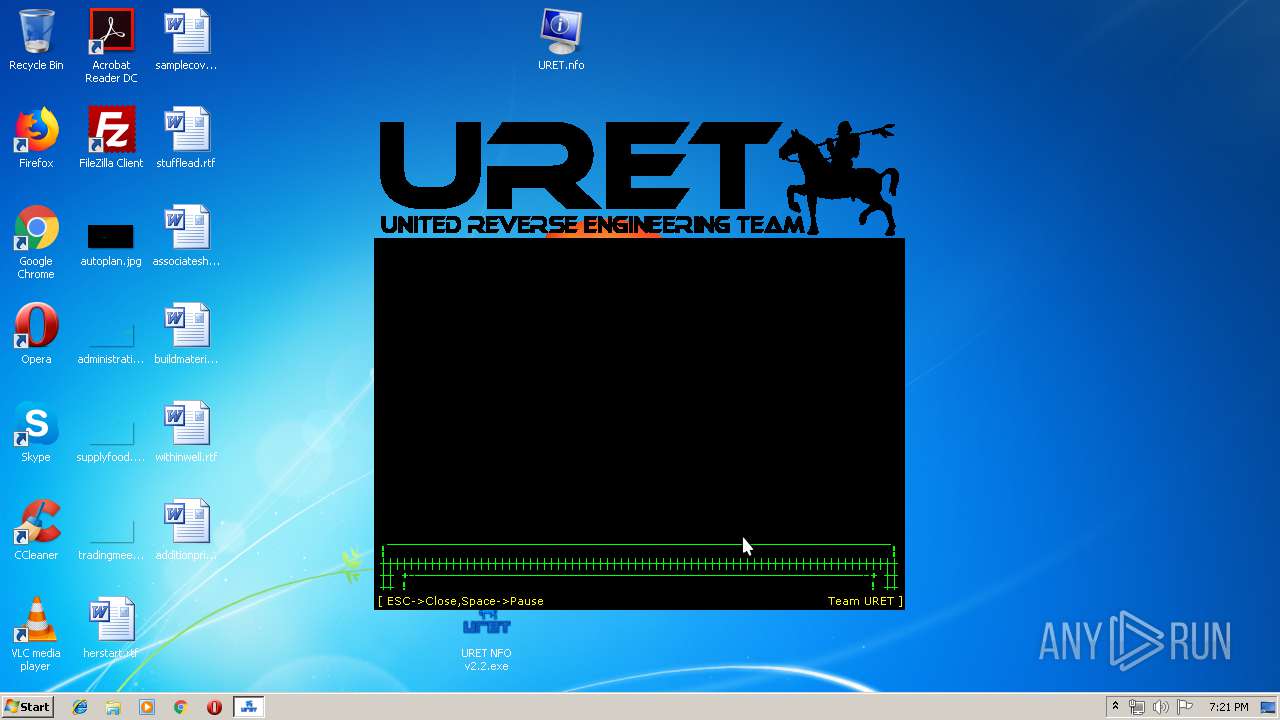This screenshot has width=1280, height=720.
Task: Select the URET.nfo file icon
Action: [561, 41]
